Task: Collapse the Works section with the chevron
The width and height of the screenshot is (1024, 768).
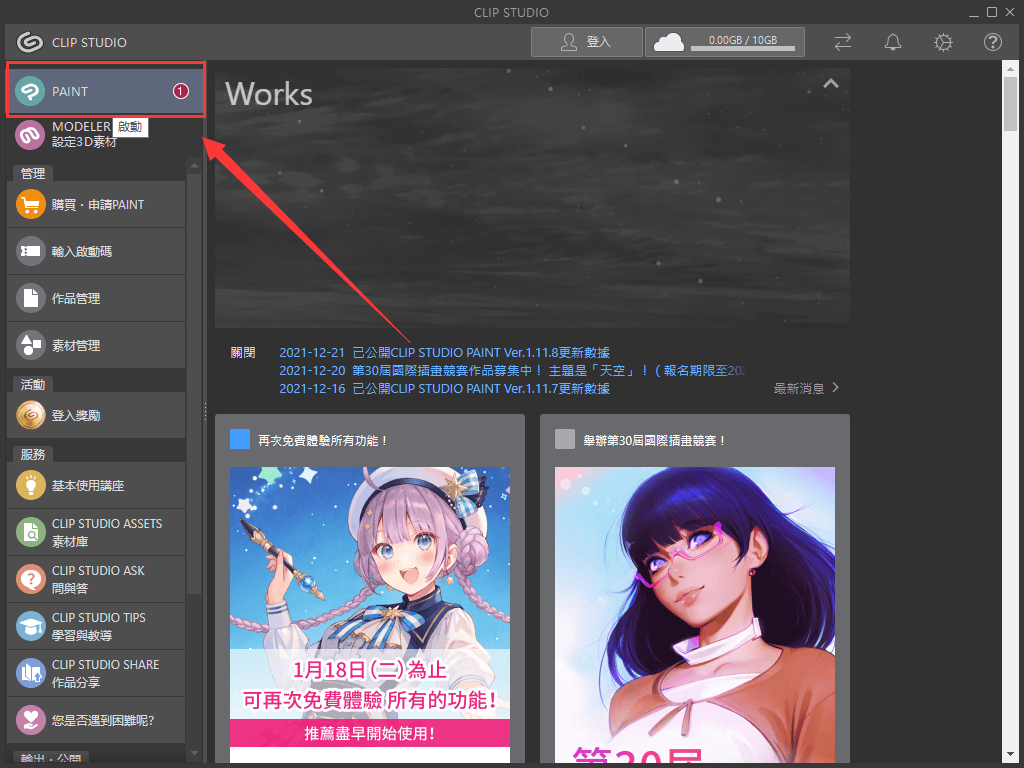Action: (830, 83)
